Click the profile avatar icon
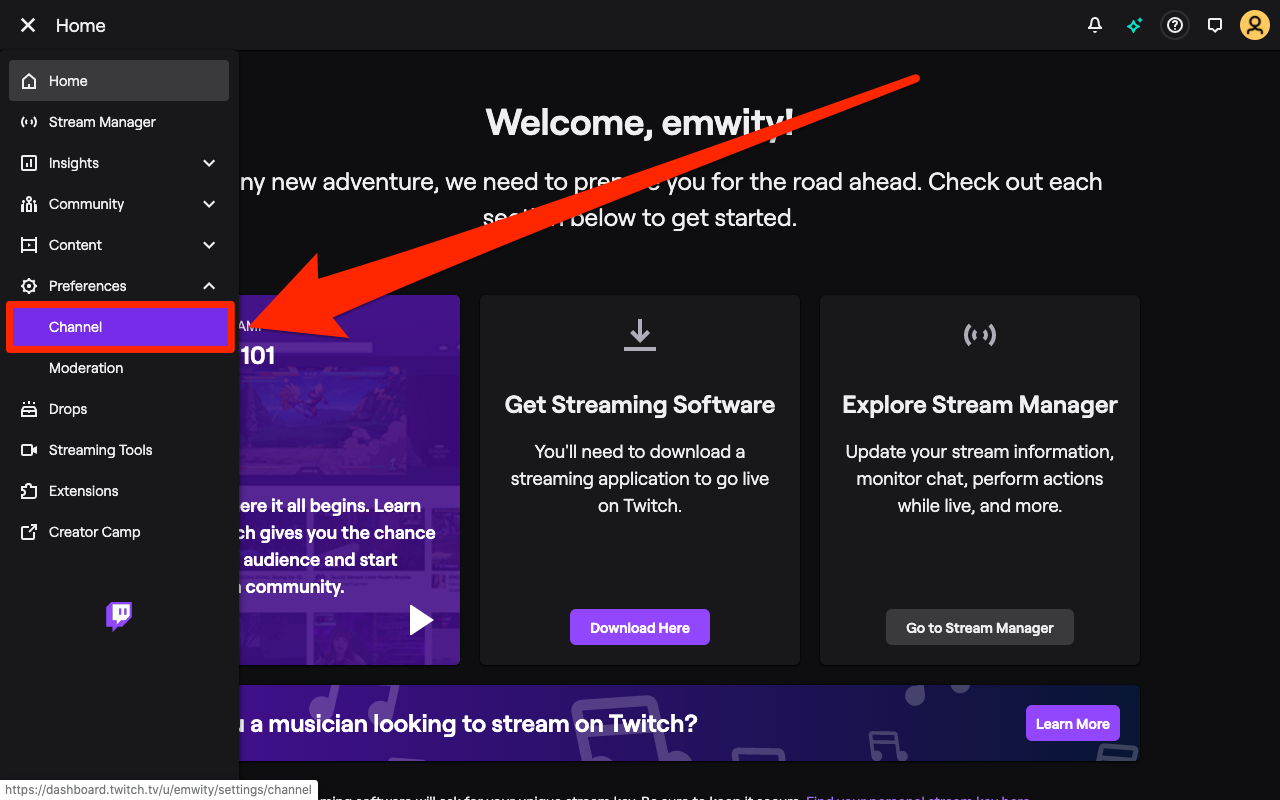This screenshot has height=800, width=1280. point(1255,25)
